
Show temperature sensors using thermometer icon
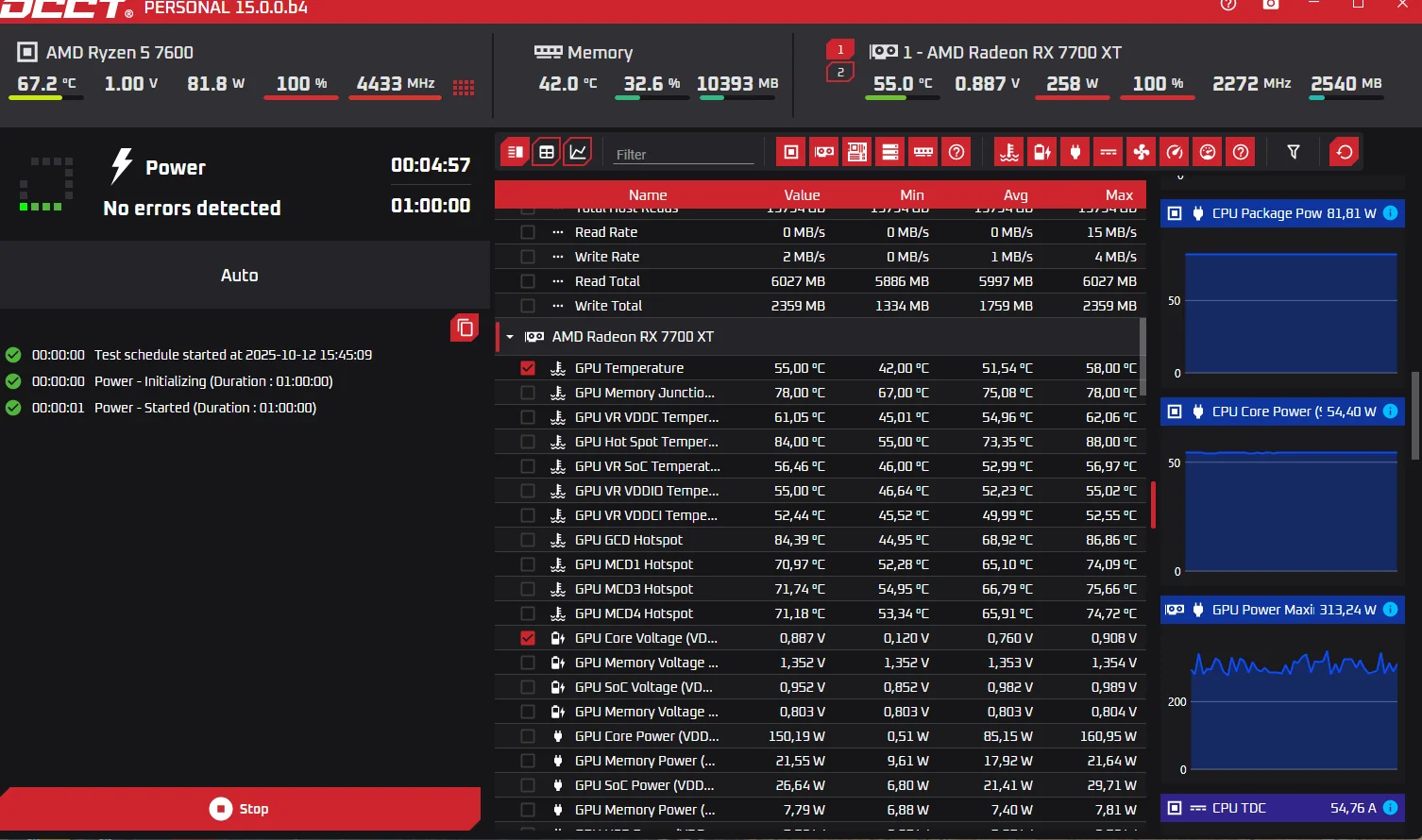coord(1009,152)
